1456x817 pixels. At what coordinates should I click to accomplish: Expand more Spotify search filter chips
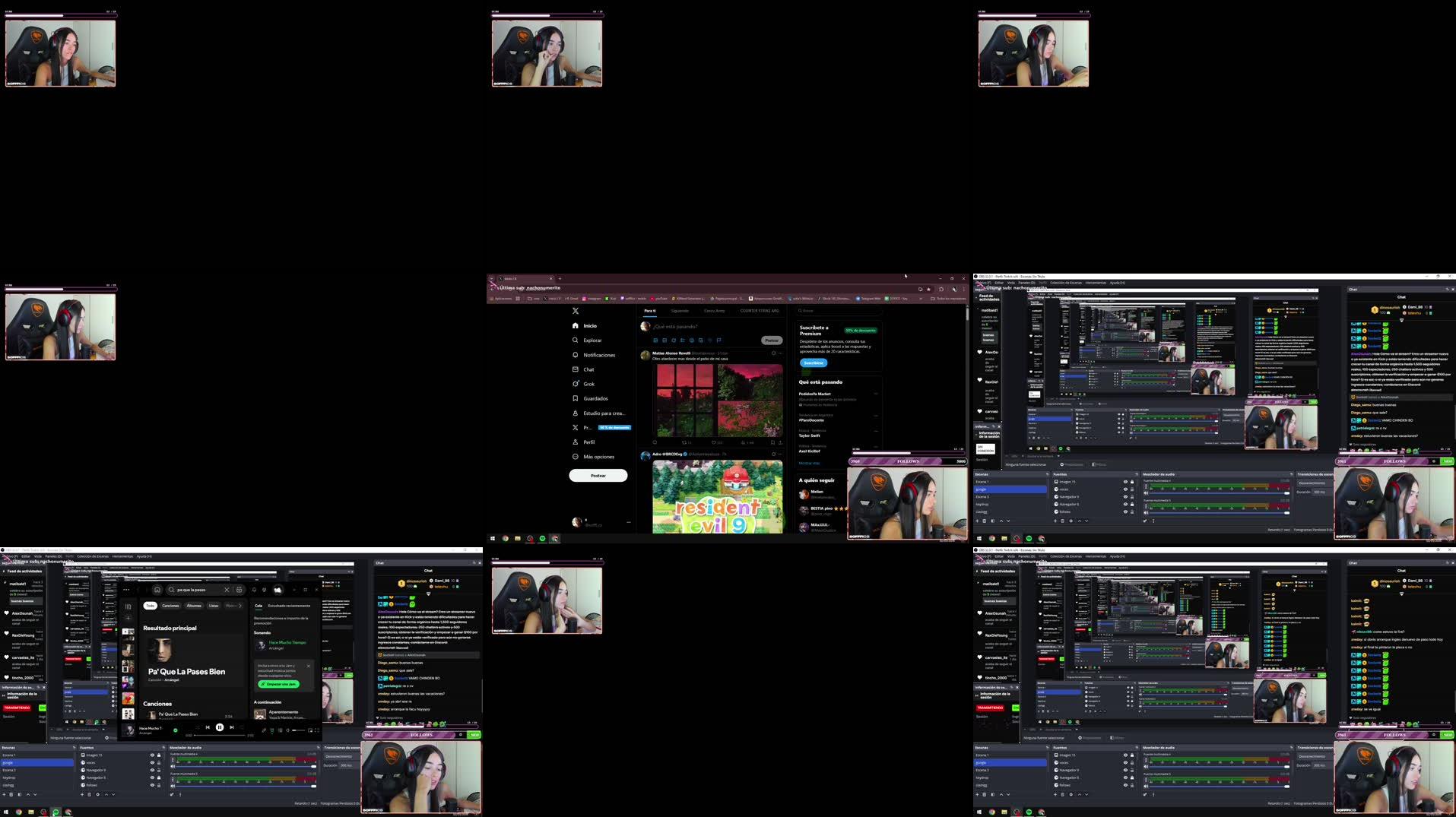tap(240, 606)
